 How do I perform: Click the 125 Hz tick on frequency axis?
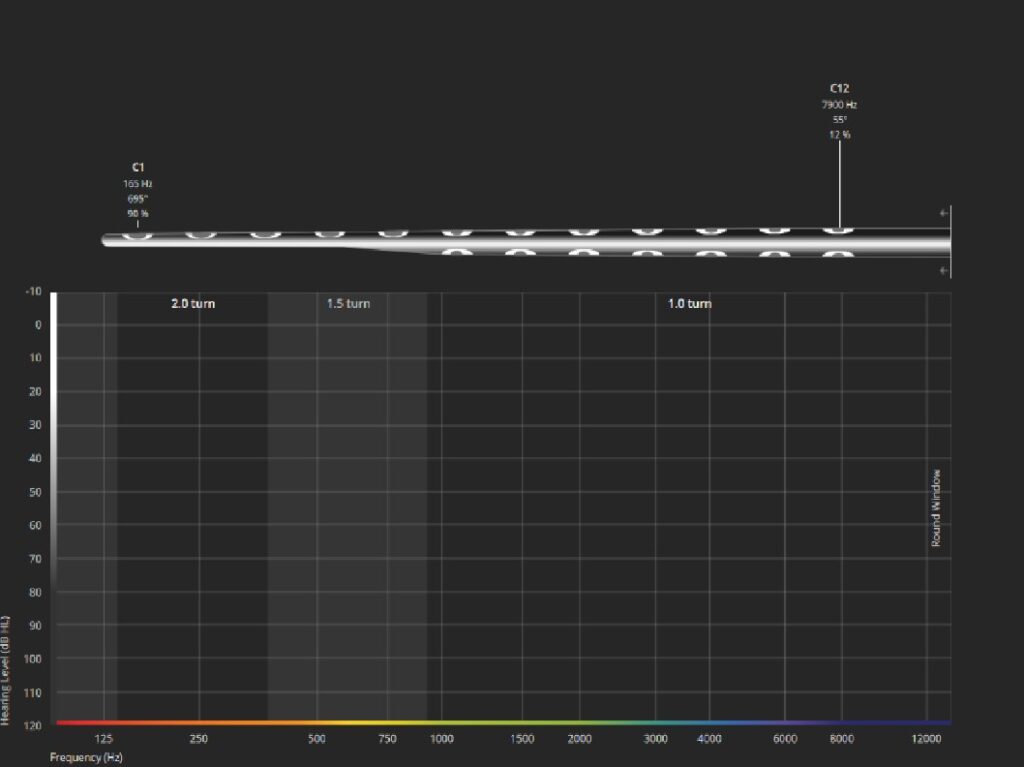click(104, 739)
